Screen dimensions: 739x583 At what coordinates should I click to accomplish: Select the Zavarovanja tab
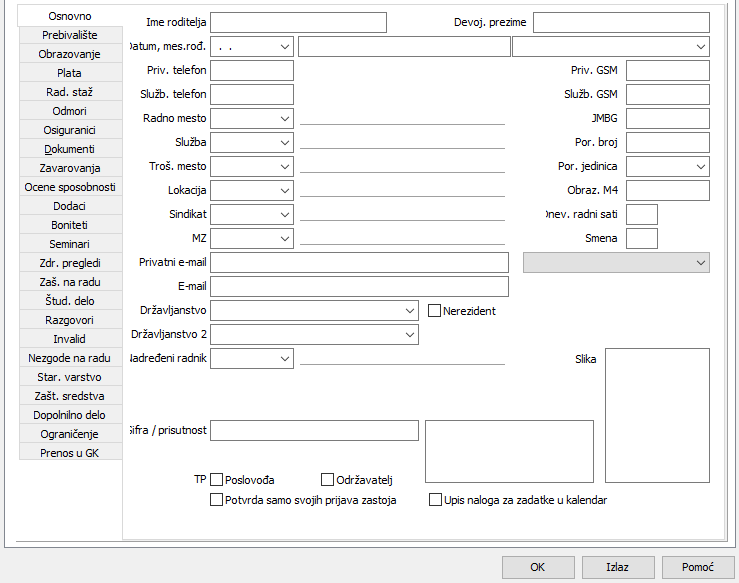(69, 168)
